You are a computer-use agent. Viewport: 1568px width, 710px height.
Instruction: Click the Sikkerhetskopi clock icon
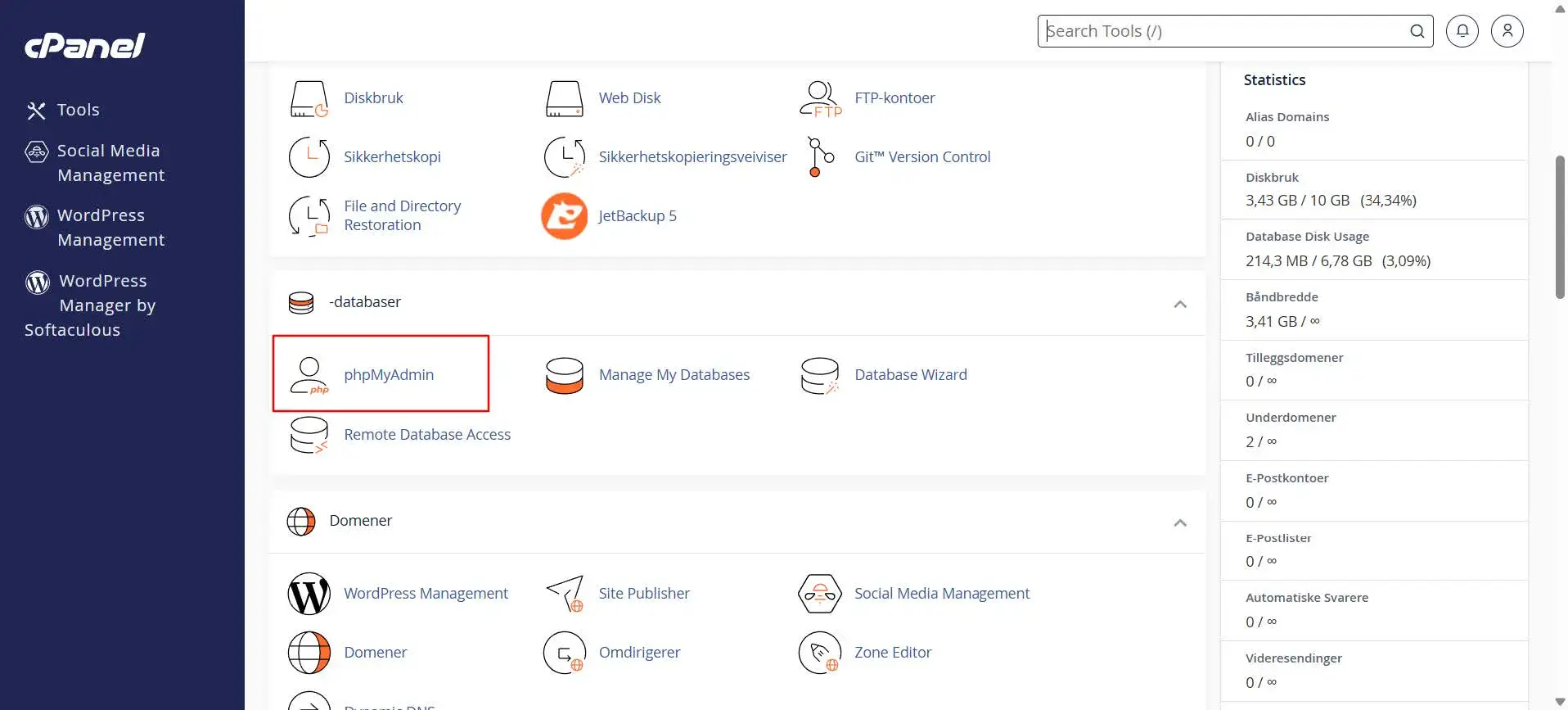(309, 157)
